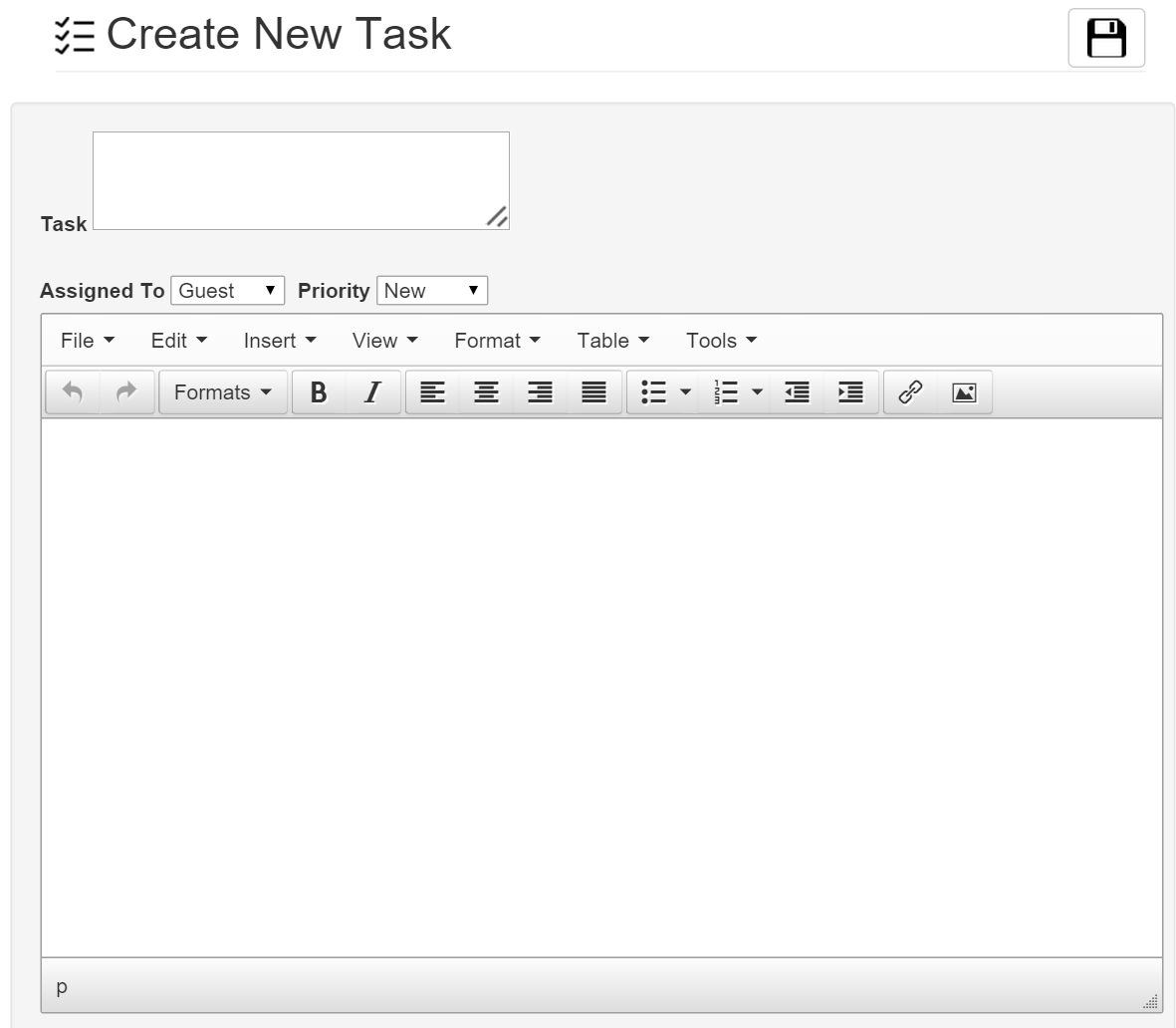Click into the Task text field
Screen dimensions: 1176x1028
click(301, 181)
